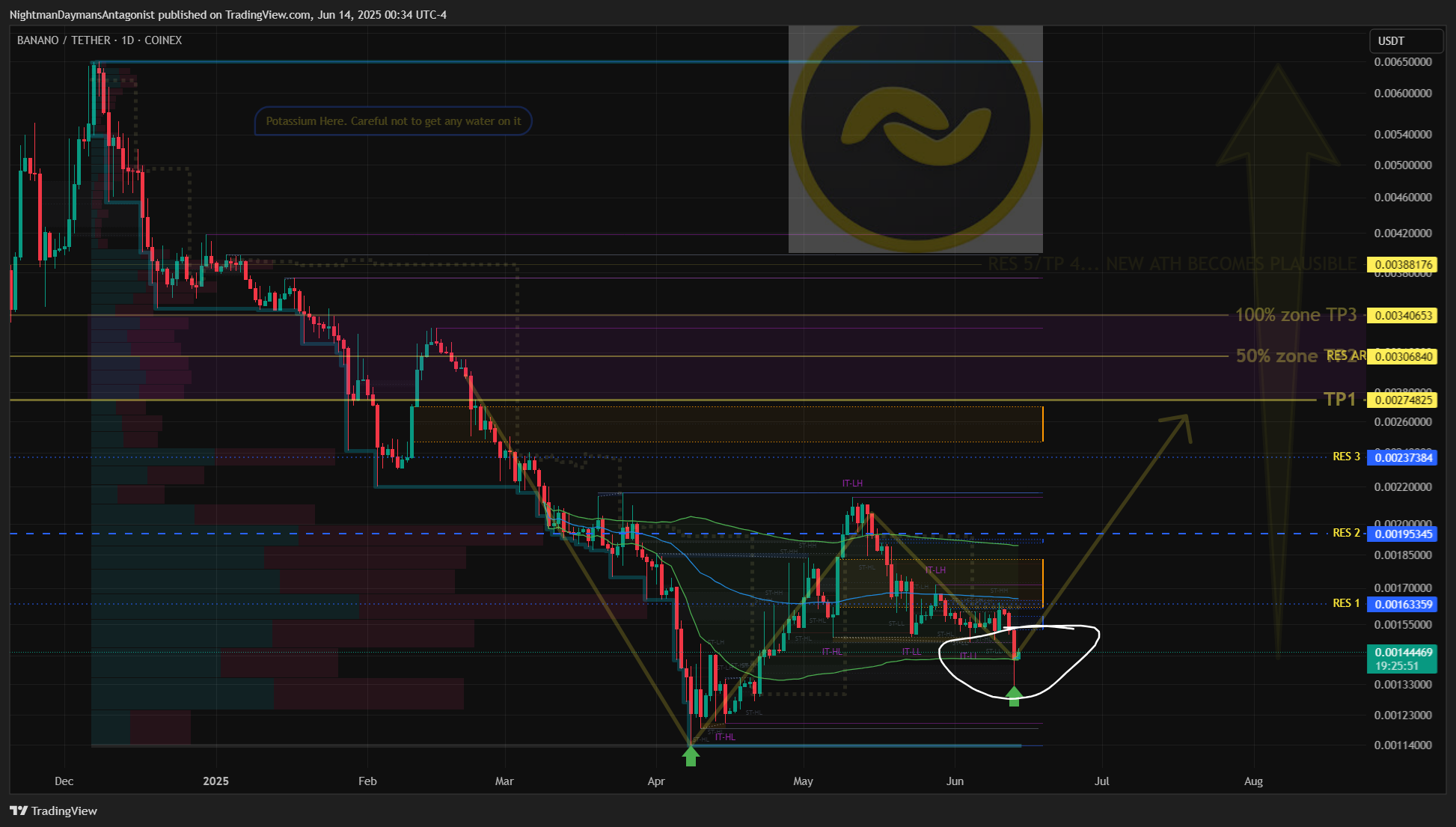Select the RES 3 line label
Image resolution: width=1456 pixels, height=827 pixels.
(x=1347, y=457)
